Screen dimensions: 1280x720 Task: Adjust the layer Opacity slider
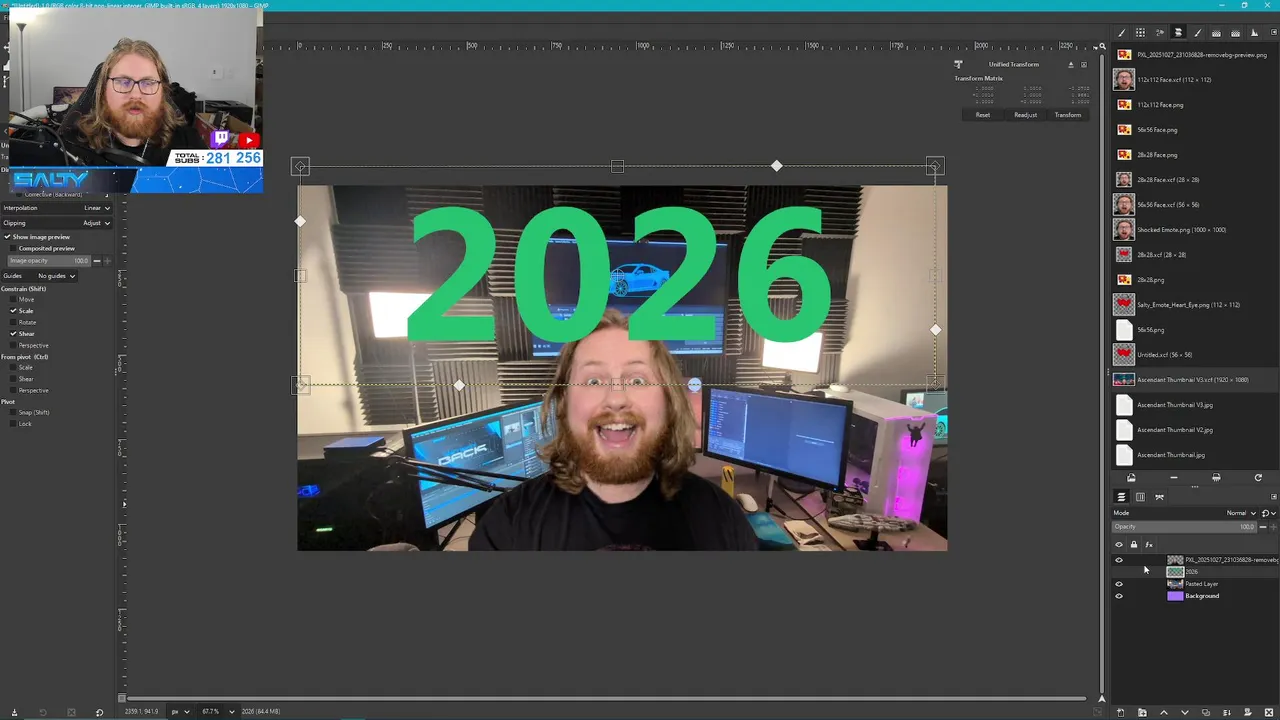coord(1184,527)
